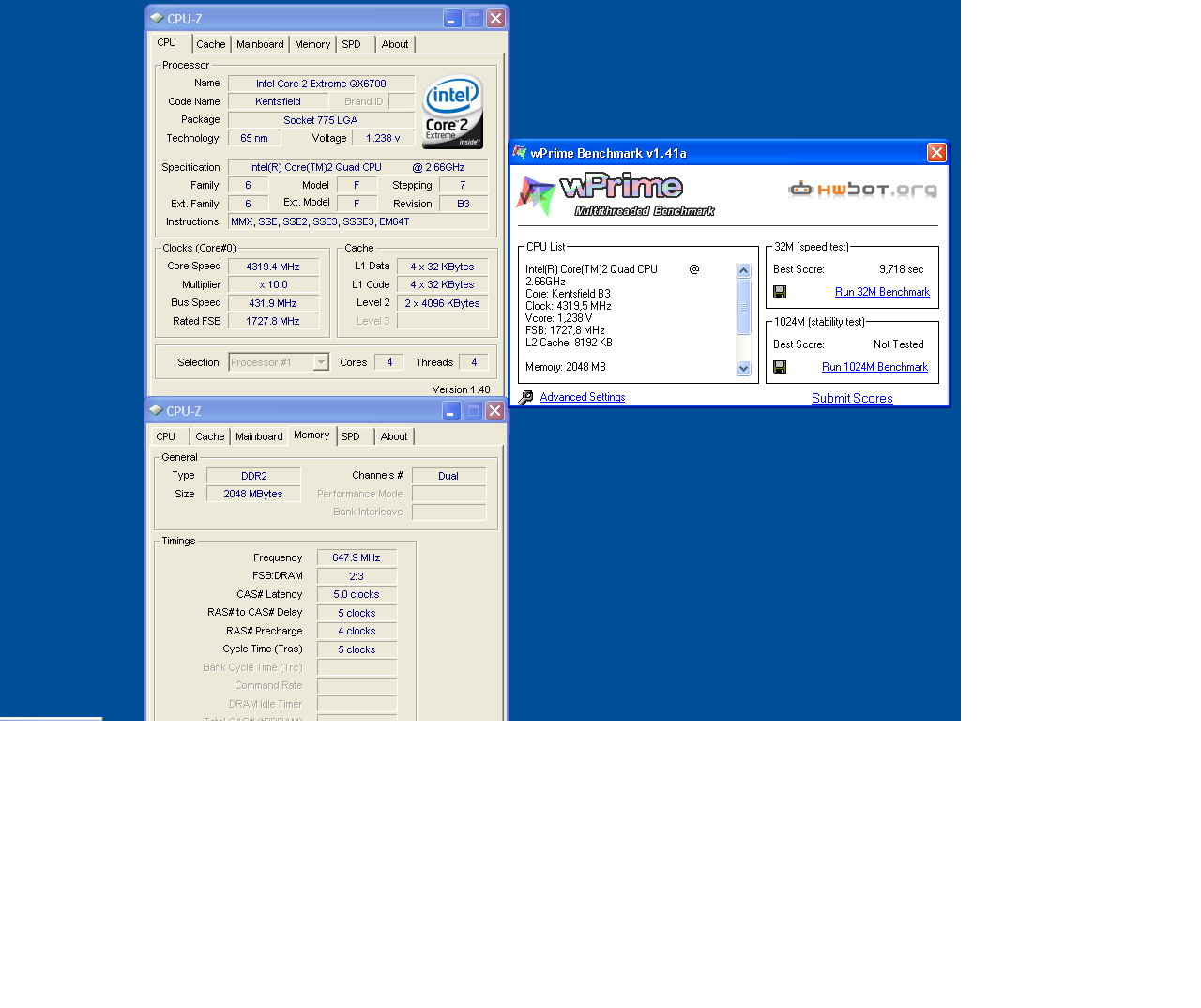1201x1008 pixels.
Task: Click the memory Frequency value 647.9 MHz
Action: point(357,557)
